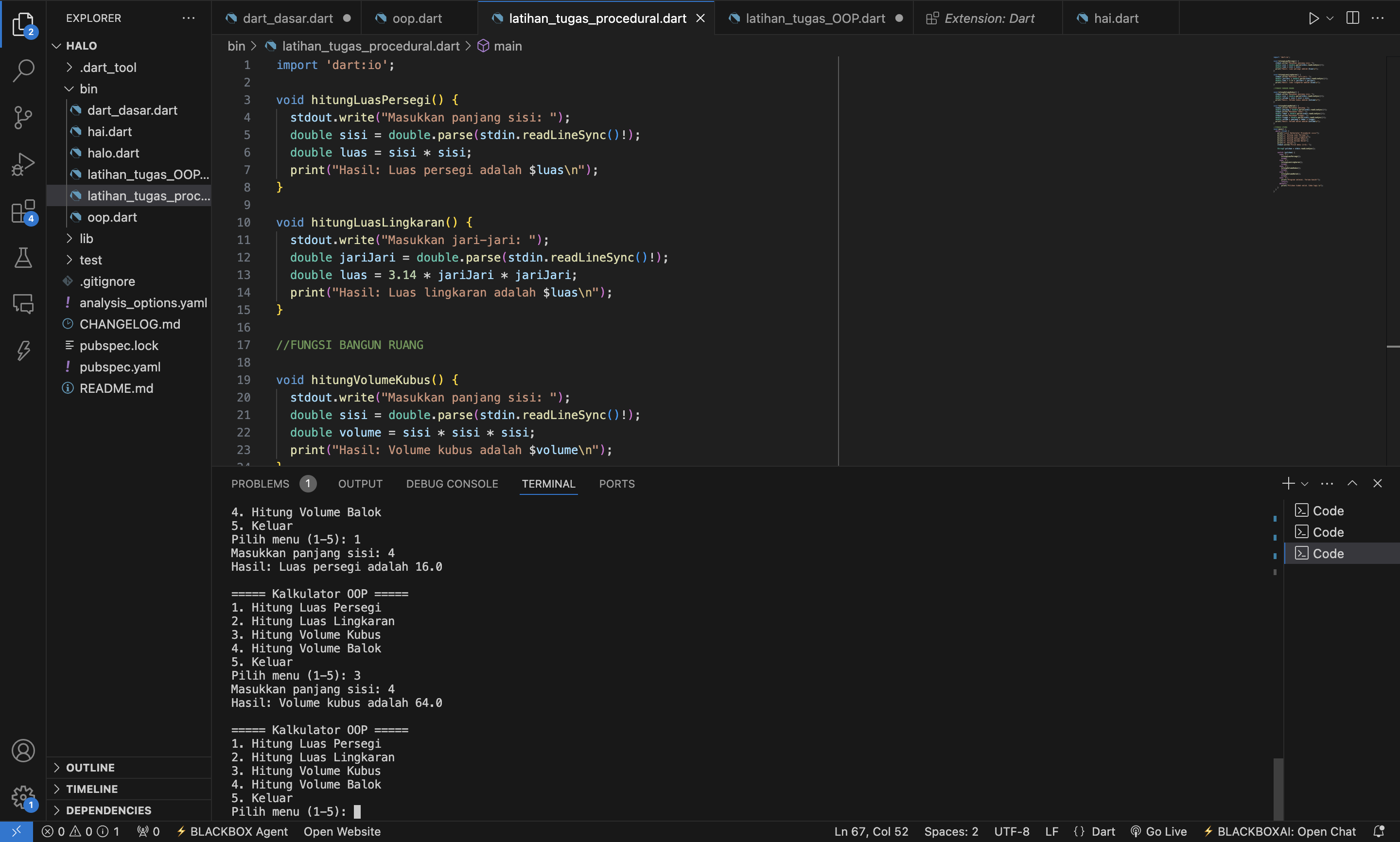Viewport: 1400px width, 842px height.
Task: Expand the lib folder in Explorer
Action: (x=86, y=238)
